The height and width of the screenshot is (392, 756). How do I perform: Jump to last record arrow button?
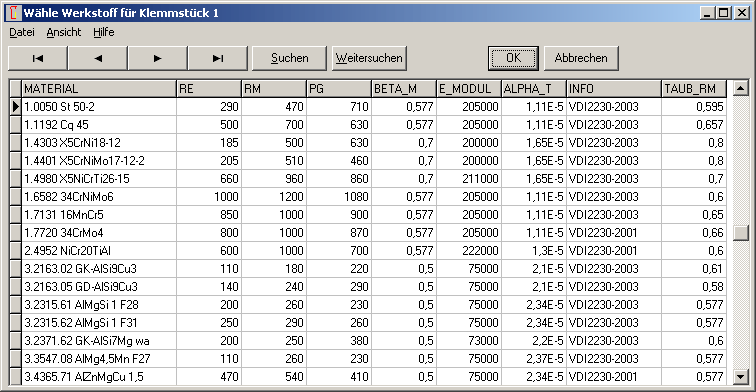click(x=217, y=58)
